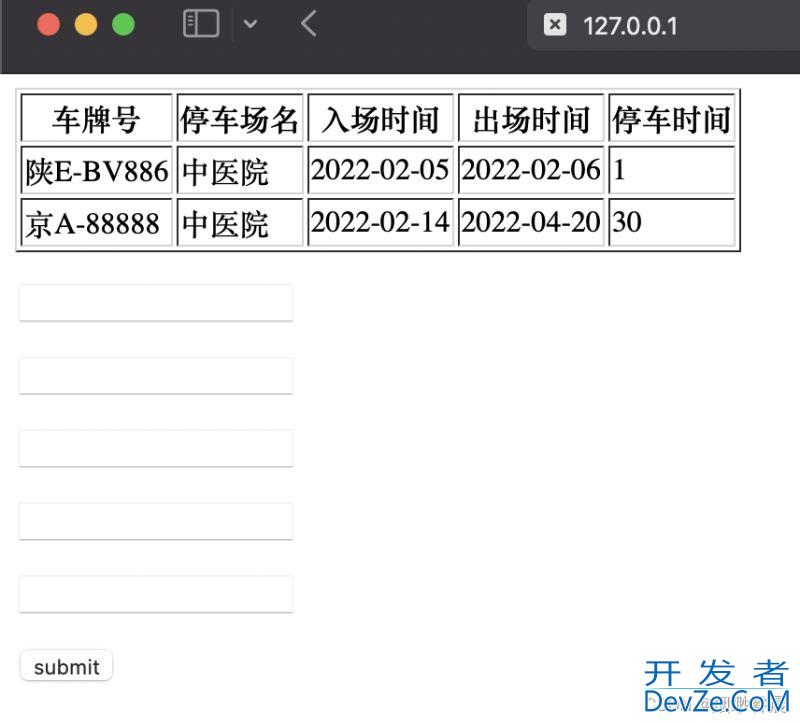Click the 车牌号 column header

pyautogui.click(x=96, y=118)
